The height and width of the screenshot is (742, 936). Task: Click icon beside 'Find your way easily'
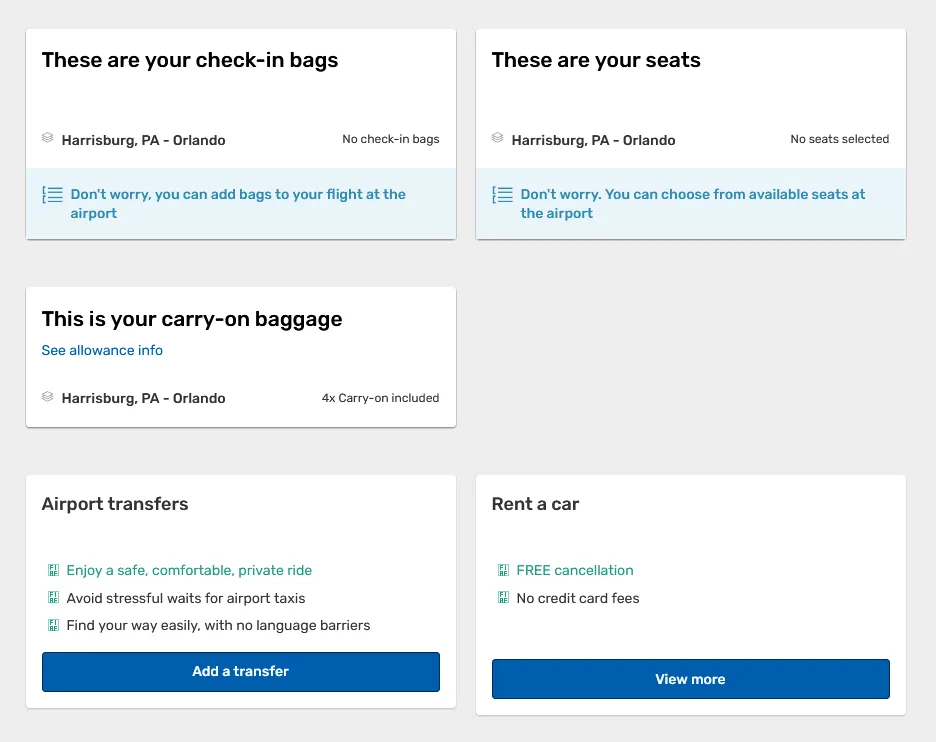click(53, 625)
